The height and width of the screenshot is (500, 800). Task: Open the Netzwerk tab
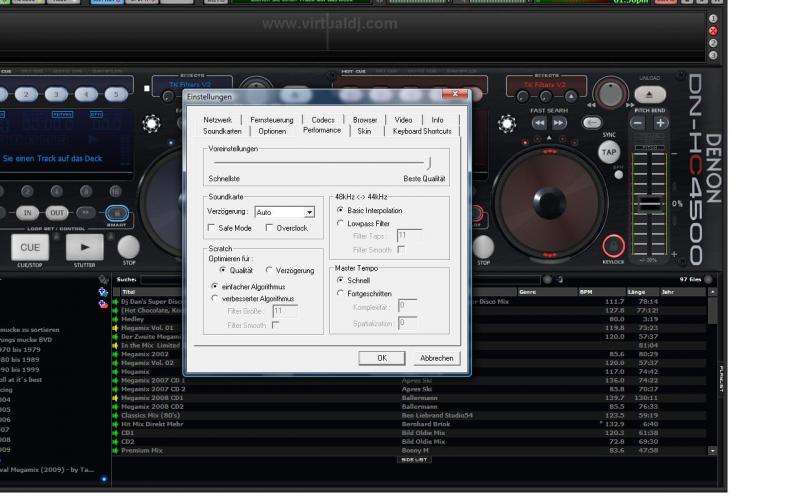[217, 120]
